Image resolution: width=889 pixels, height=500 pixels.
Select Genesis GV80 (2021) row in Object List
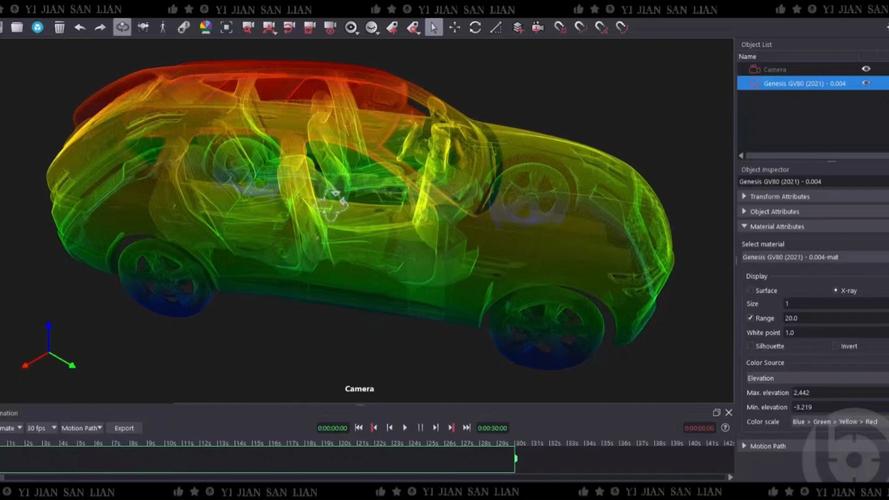(813, 83)
